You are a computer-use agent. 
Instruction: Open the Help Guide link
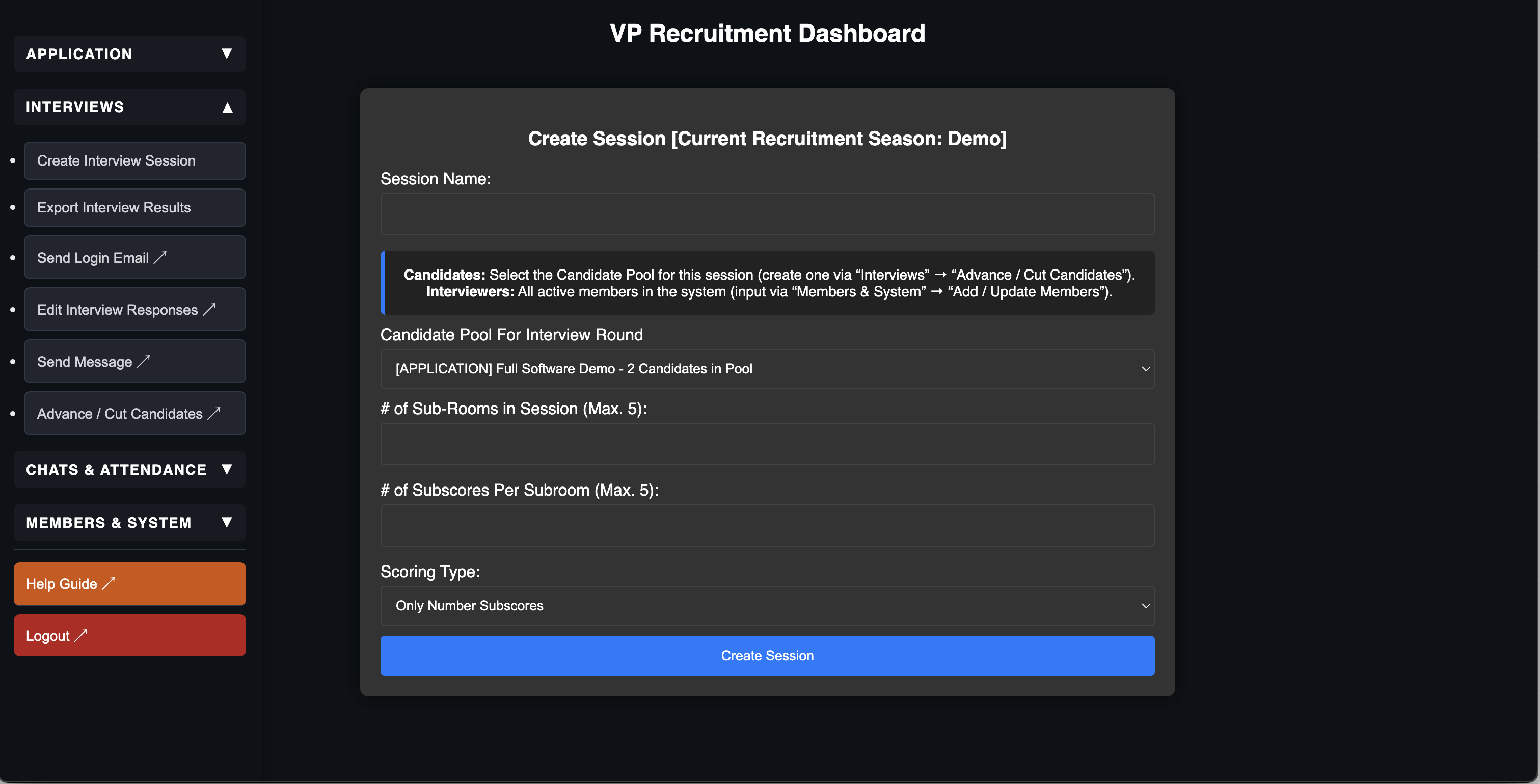(x=130, y=584)
